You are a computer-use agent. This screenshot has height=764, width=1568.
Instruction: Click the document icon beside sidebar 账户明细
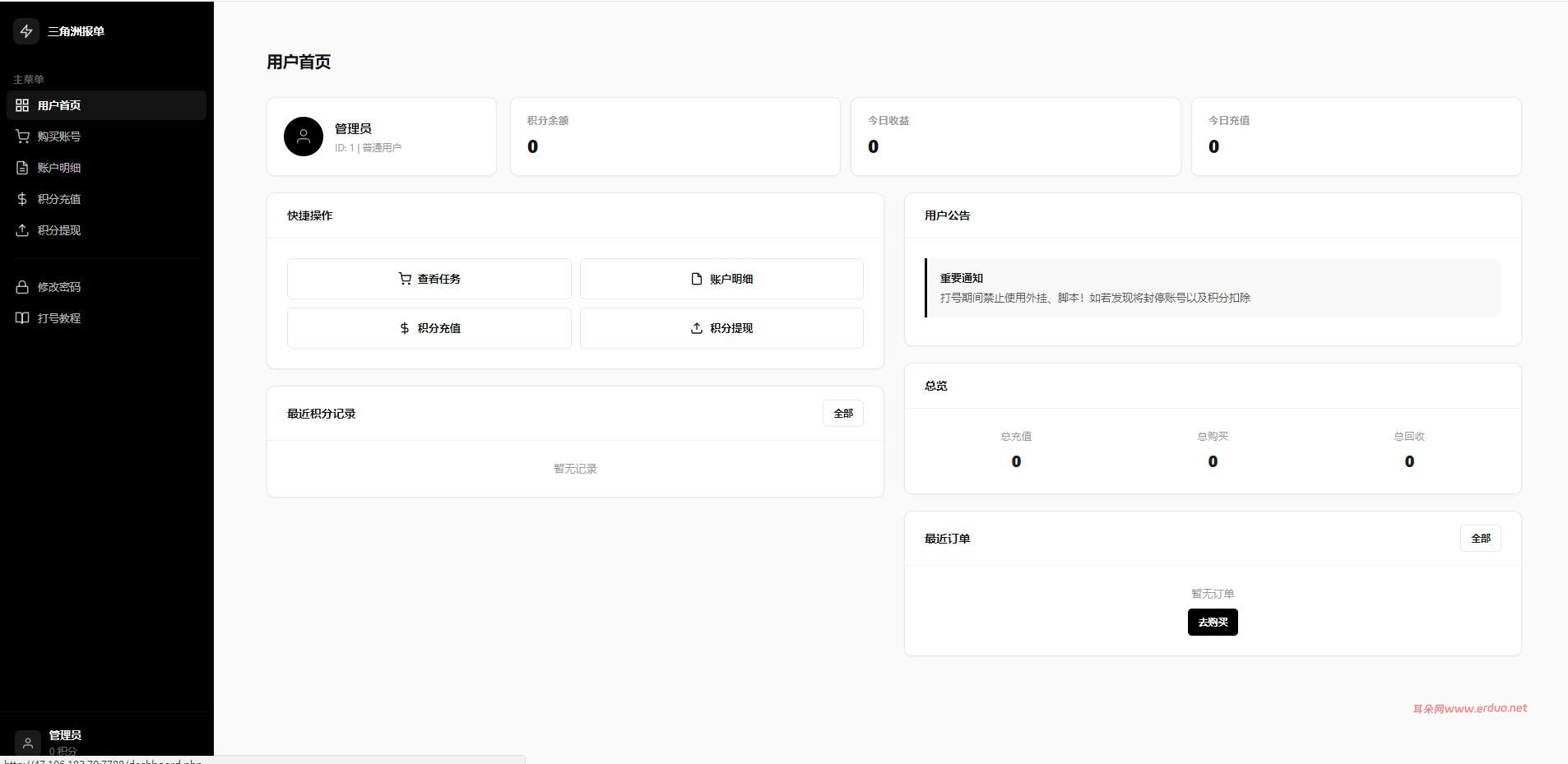(x=22, y=168)
